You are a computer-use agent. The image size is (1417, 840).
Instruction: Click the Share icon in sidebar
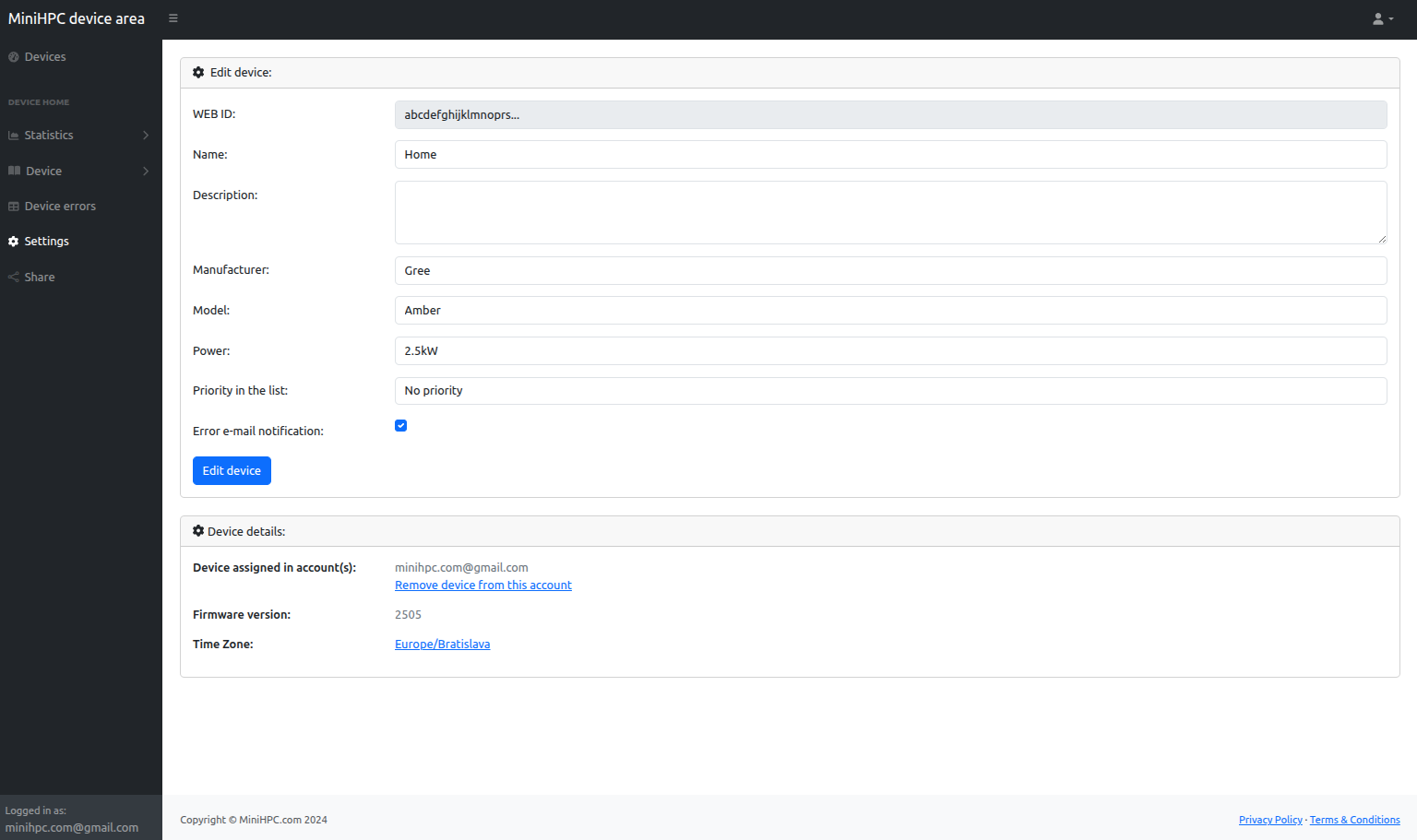(x=14, y=277)
